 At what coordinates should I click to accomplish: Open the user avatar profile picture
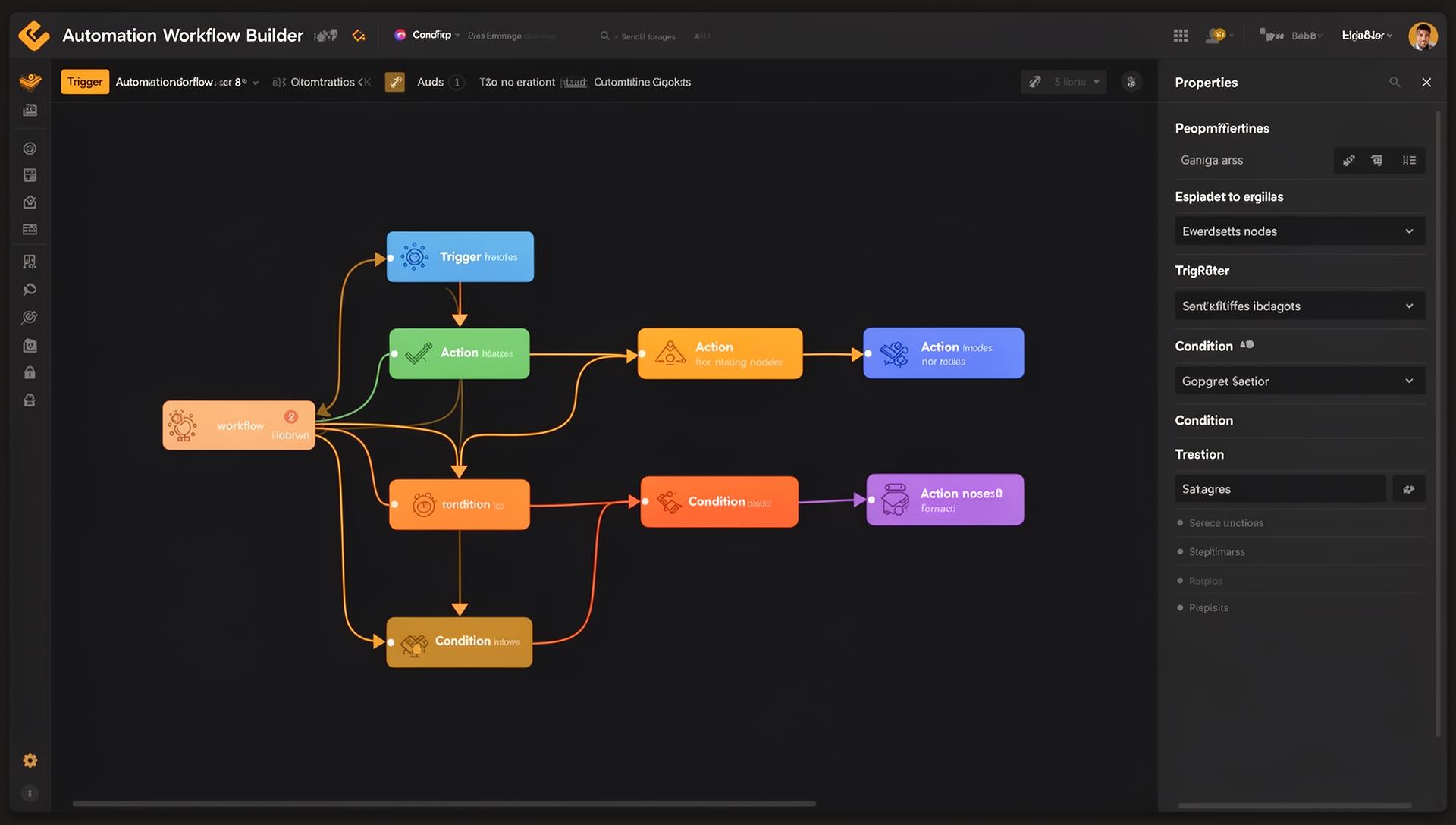[x=1423, y=36]
